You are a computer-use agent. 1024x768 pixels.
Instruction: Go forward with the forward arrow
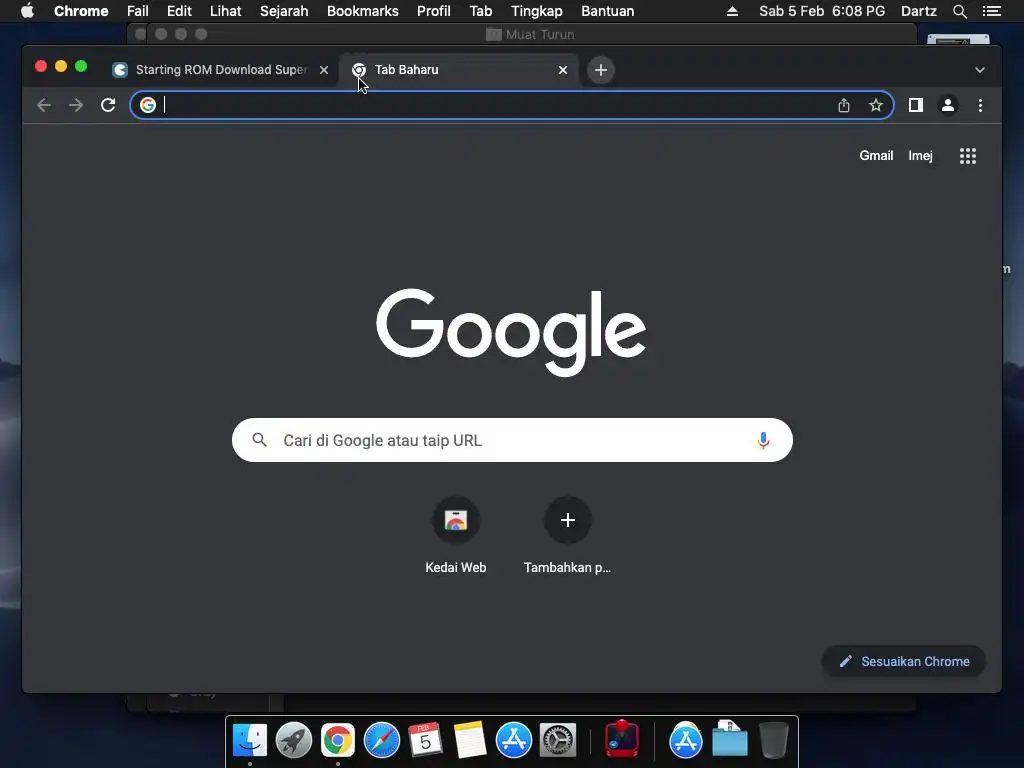(76, 105)
